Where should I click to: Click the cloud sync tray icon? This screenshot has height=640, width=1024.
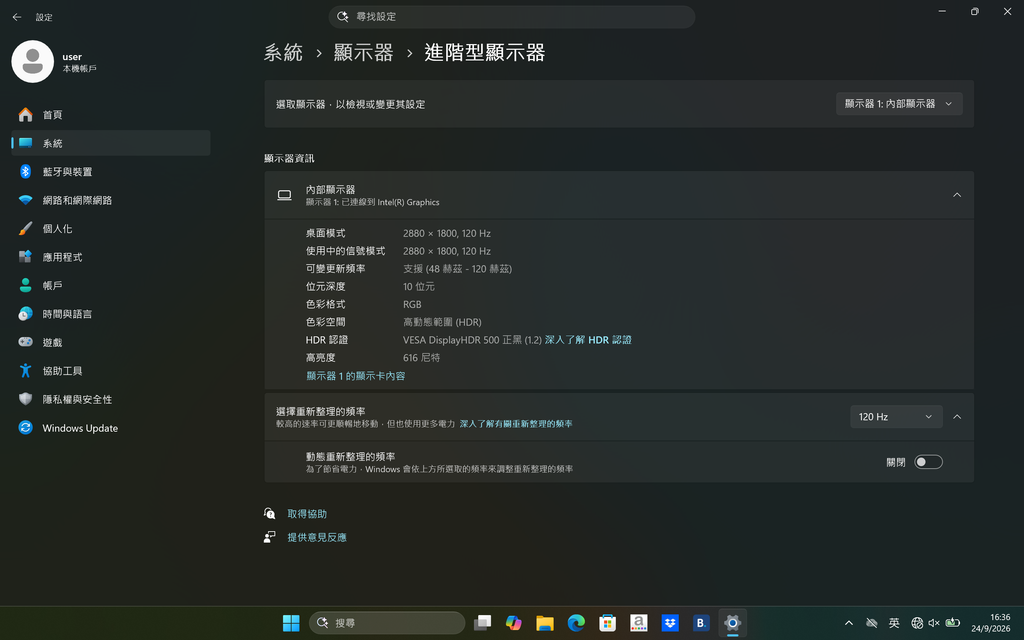click(871, 623)
